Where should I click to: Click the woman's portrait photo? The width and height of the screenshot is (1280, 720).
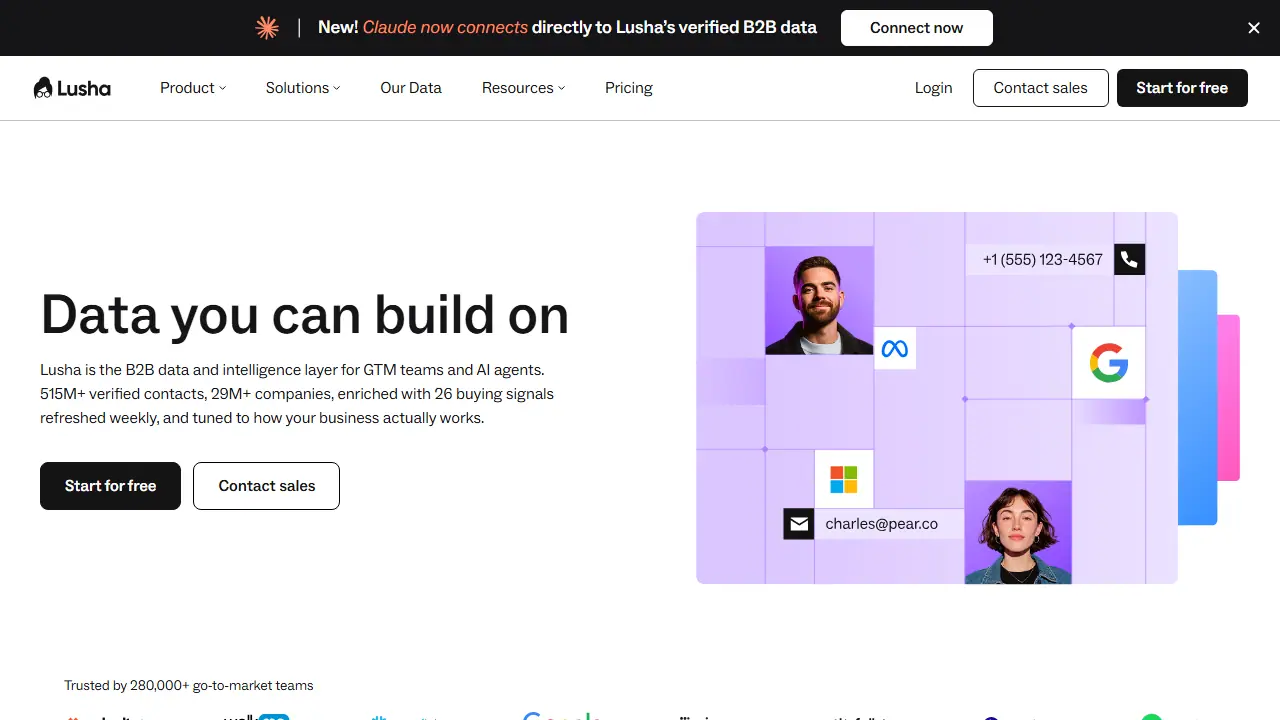coord(1018,532)
